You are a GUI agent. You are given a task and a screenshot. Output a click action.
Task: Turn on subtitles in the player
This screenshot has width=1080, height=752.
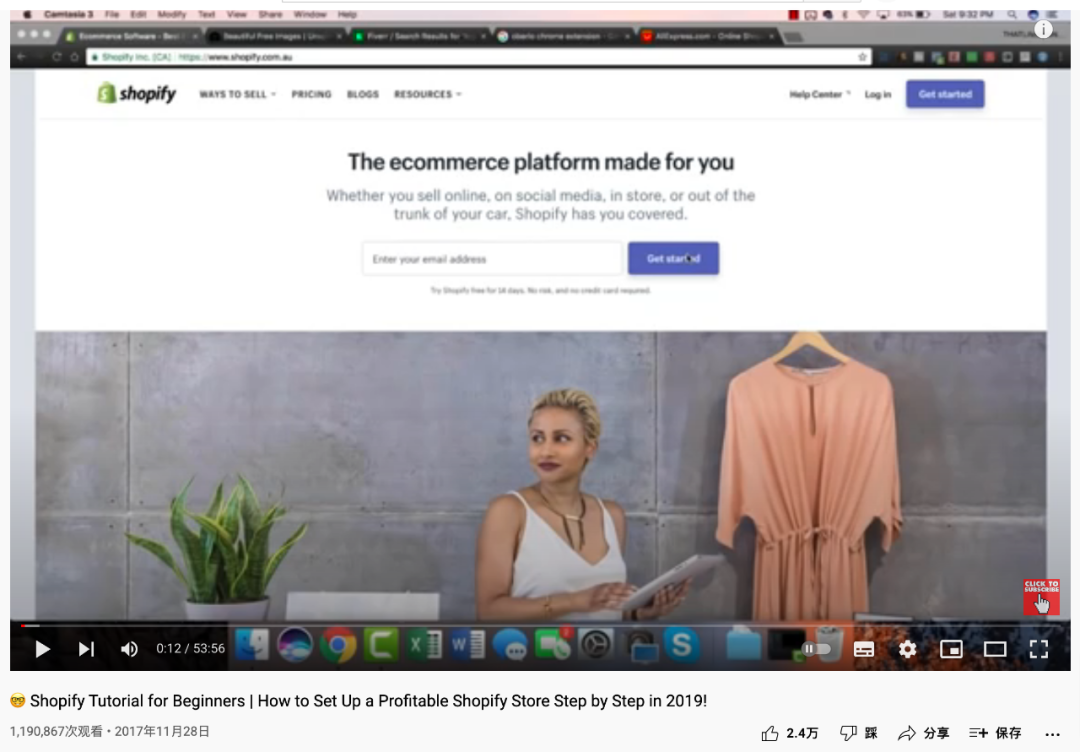click(864, 649)
